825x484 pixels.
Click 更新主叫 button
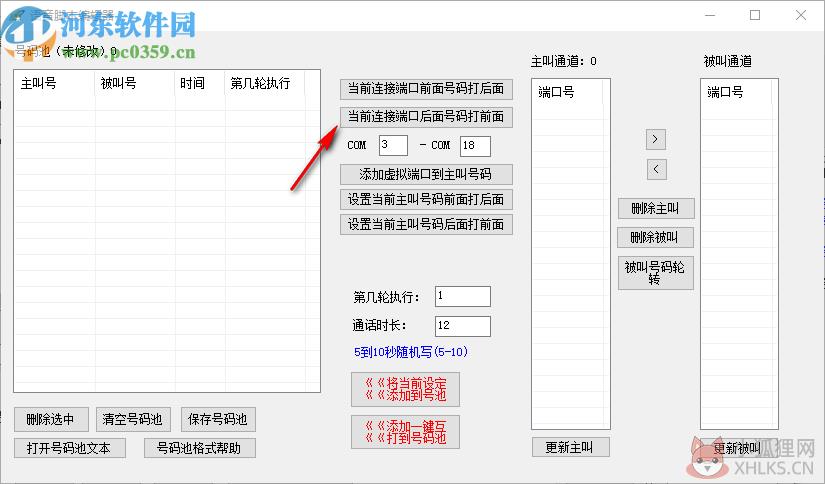(x=571, y=447)
